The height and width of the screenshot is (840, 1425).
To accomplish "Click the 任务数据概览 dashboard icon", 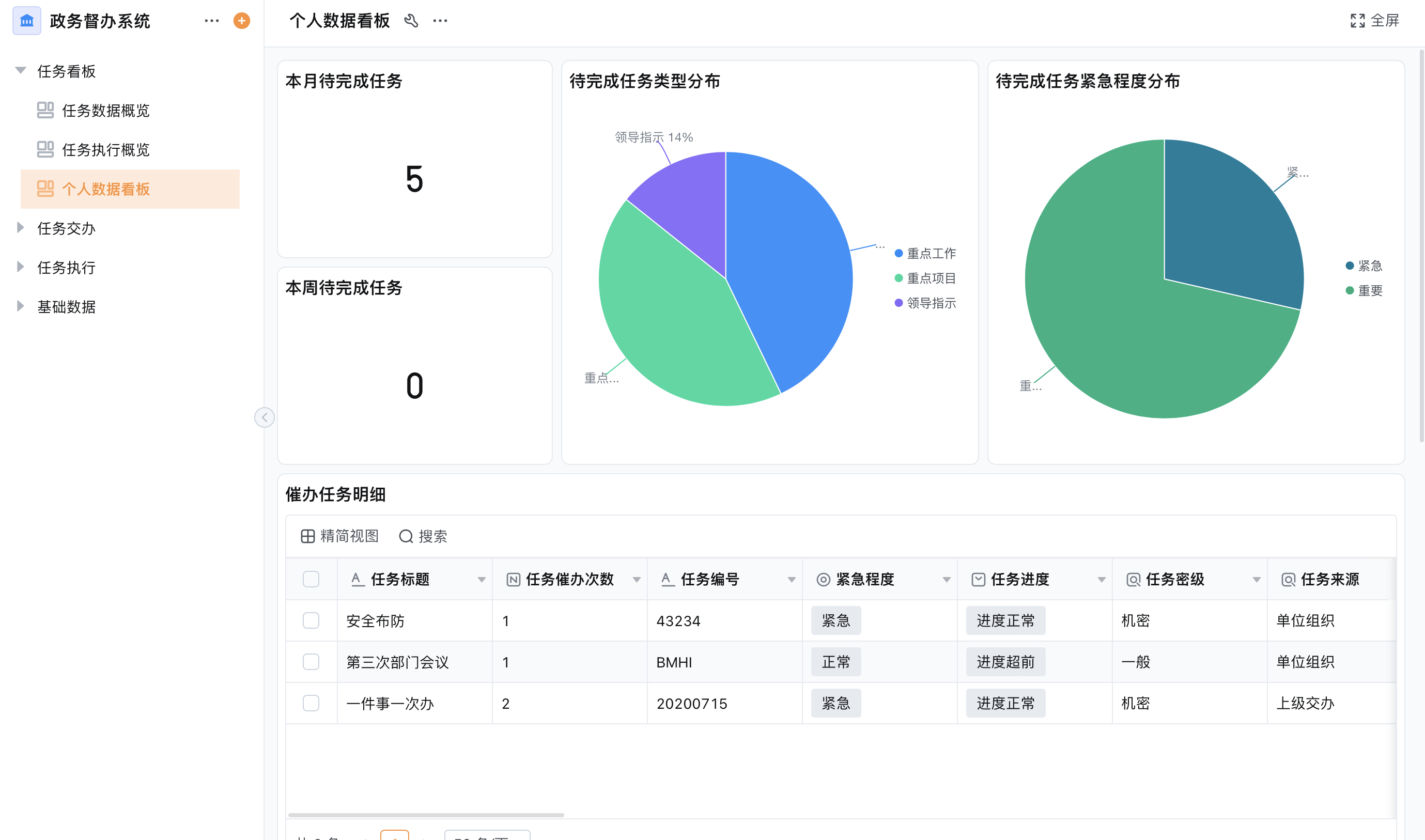I will [x=45, y=111].
